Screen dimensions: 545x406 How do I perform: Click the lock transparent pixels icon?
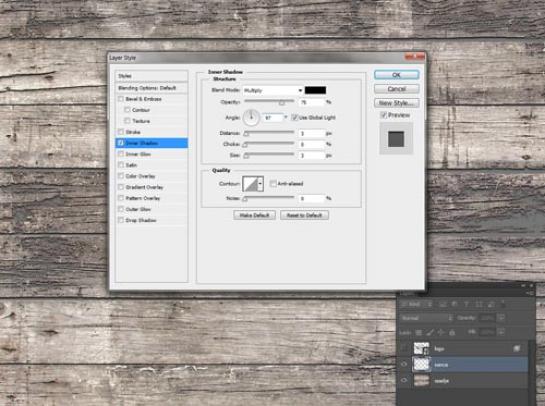[419, 333]
